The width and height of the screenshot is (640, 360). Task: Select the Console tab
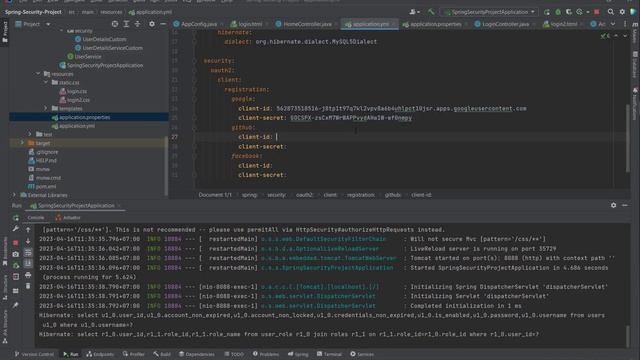(x=36, y=218)
